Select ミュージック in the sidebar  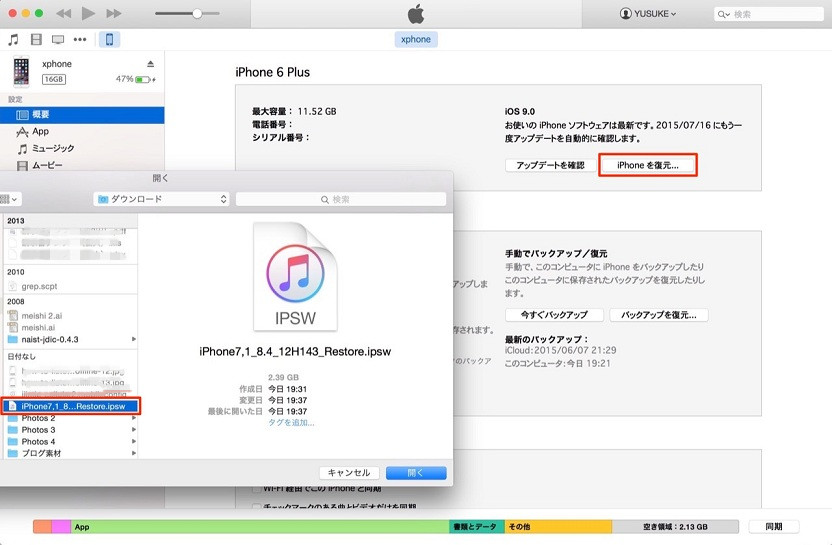pyautogui.click(x=82, y=148)
